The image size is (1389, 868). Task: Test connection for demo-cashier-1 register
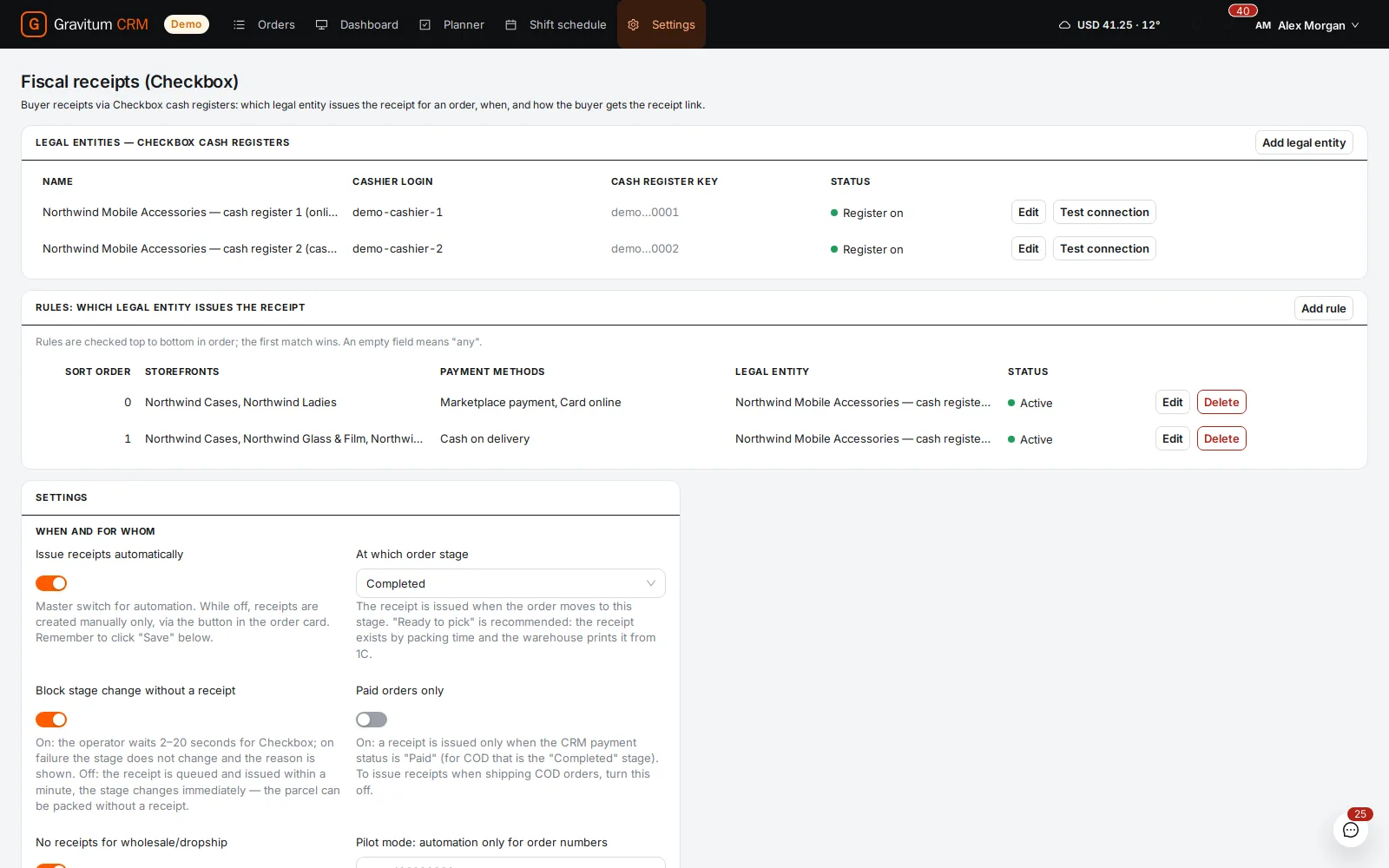point(1104,212)
